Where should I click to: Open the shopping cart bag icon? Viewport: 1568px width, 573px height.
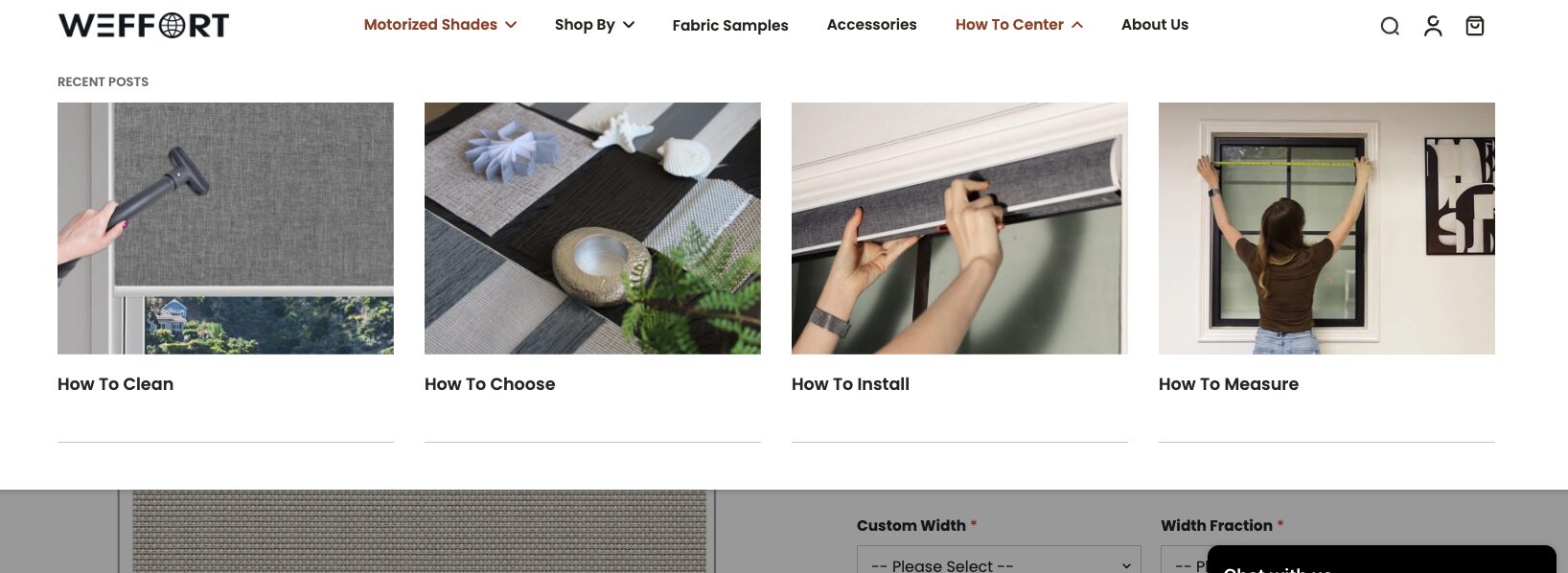pos(1475,26)
